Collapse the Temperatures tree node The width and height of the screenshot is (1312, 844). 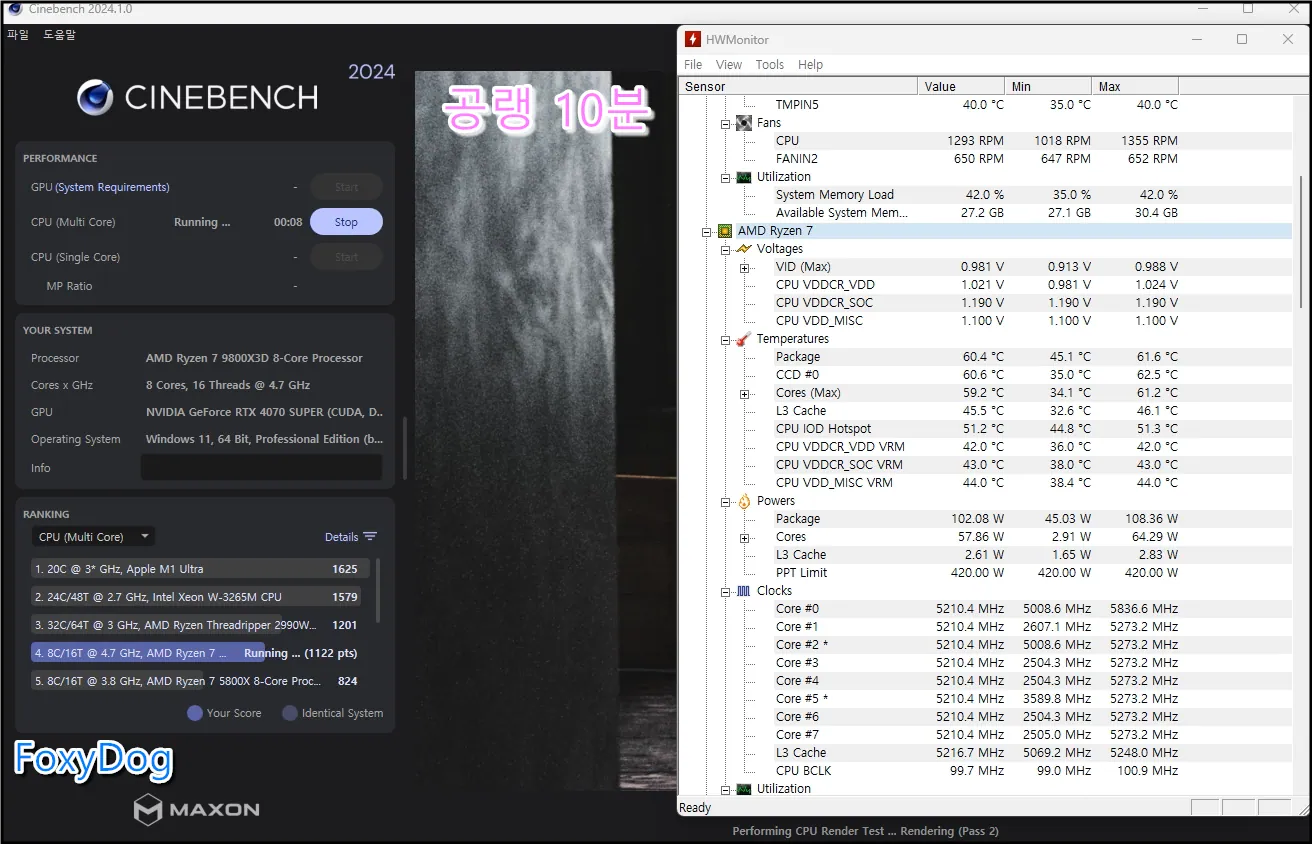tap(726, 339)
